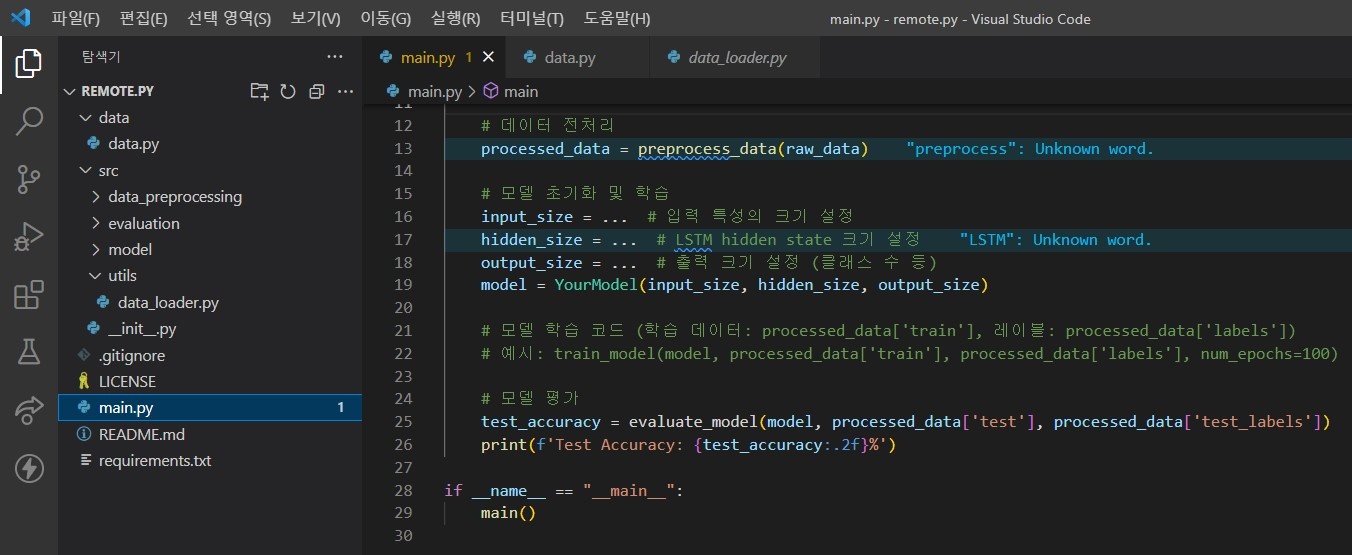Open the Explorer view in activity bar
The height and width of the screenshot is (555, 1352).
click(29, 64)
